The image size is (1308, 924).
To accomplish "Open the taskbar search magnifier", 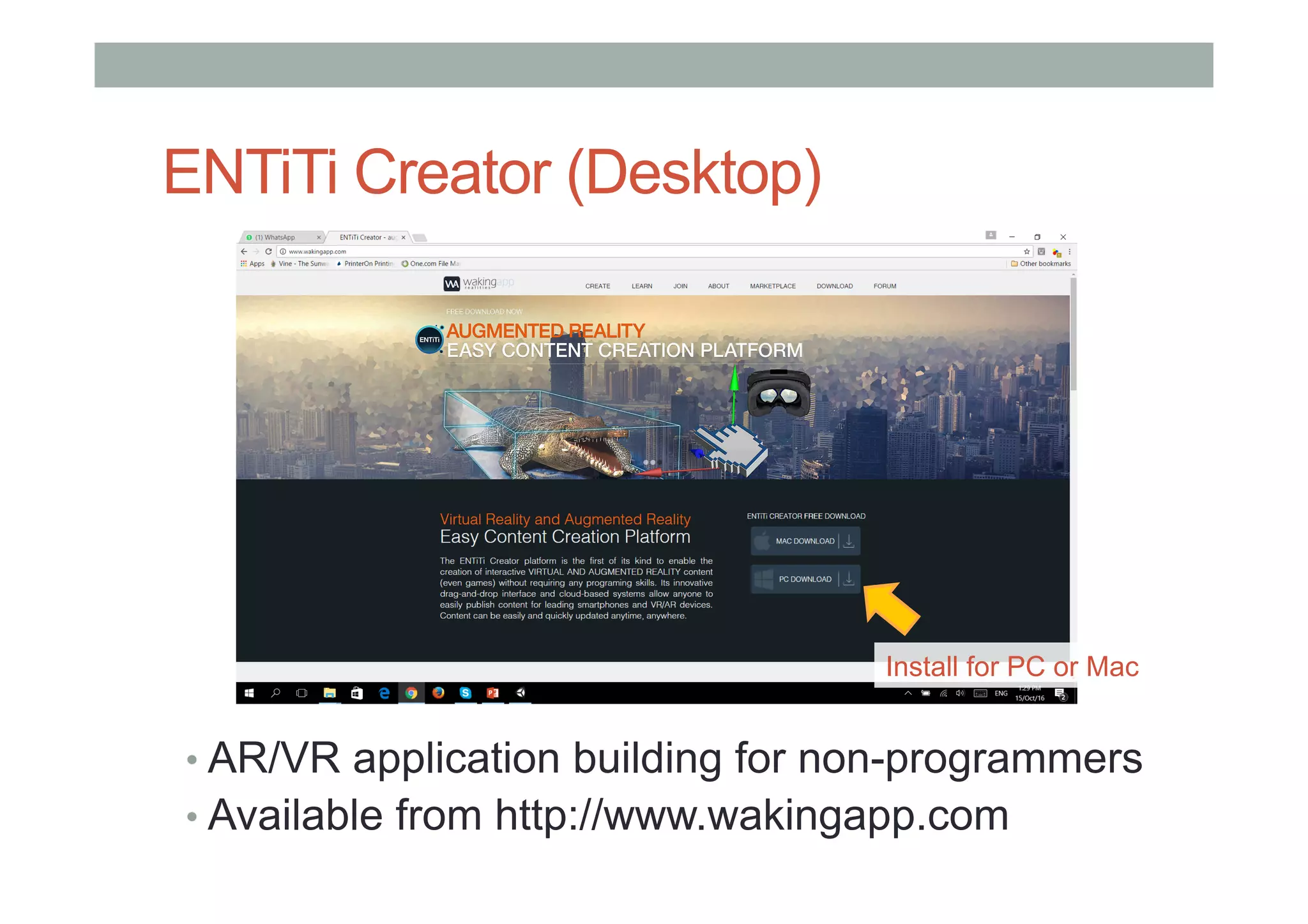I will click(275, 693).
